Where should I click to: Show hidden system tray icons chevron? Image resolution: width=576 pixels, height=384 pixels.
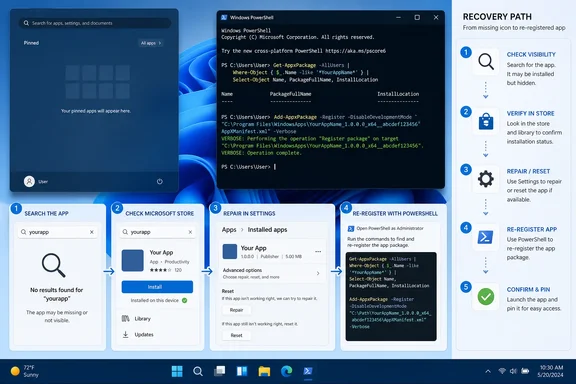coord(488,372)
